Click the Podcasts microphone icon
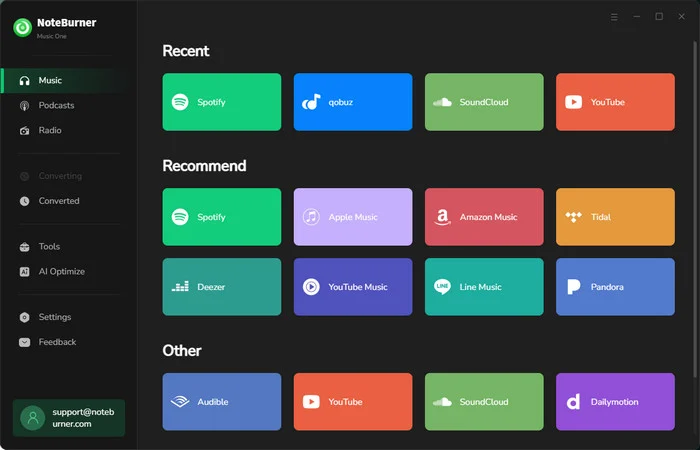 coord(25,106)
